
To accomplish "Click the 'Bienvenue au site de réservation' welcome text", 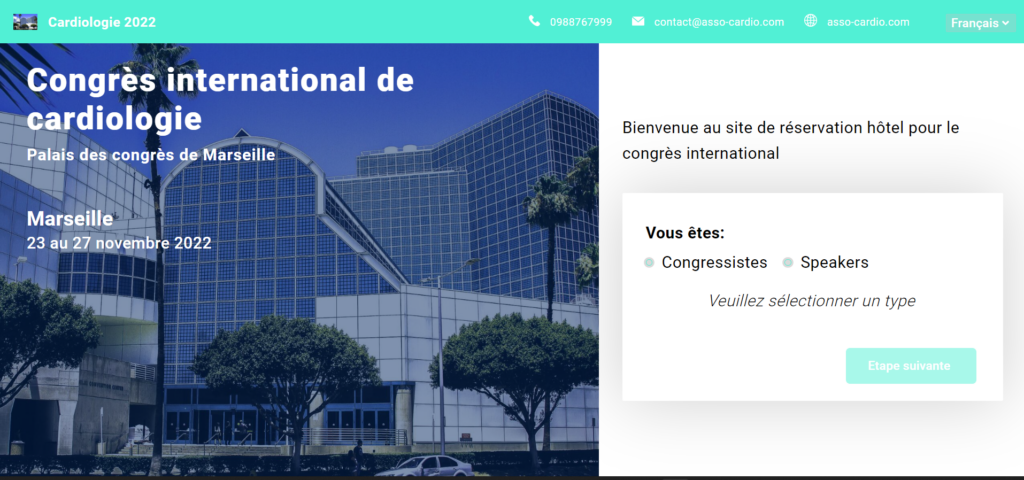I will 791,140.
